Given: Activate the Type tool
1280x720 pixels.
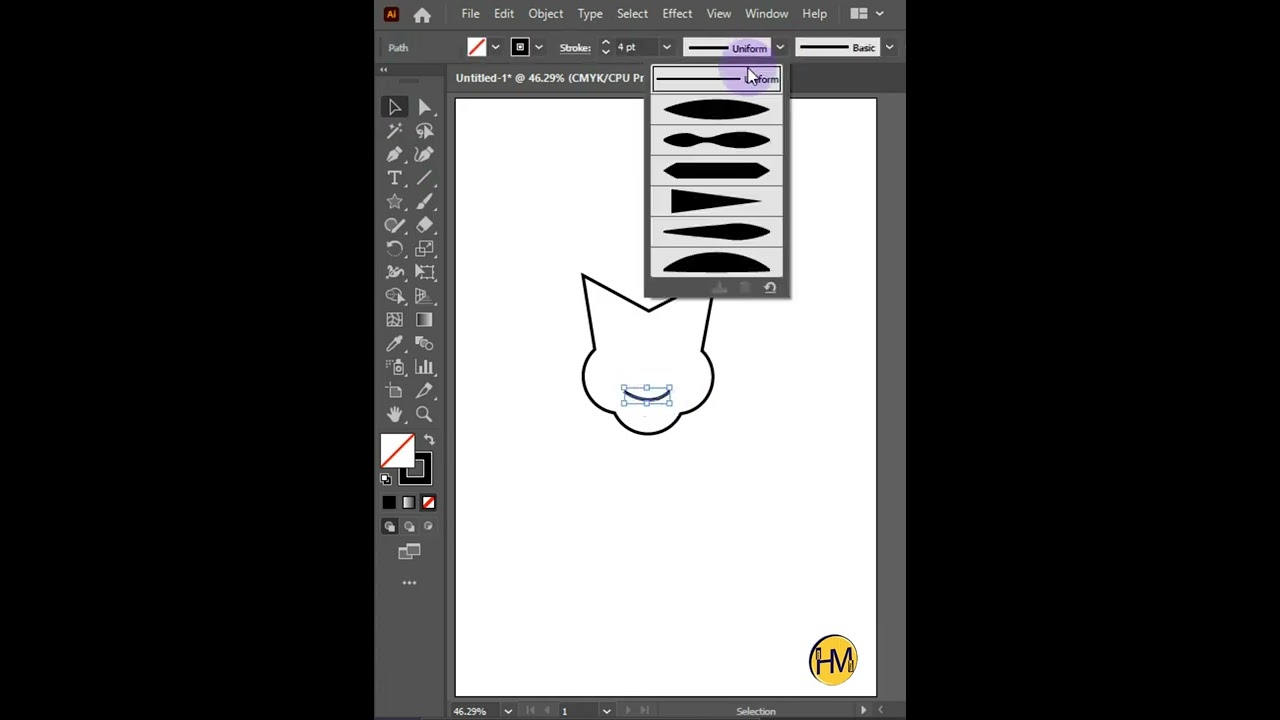Looking at the screenshot, I should (x=394, y=178).
